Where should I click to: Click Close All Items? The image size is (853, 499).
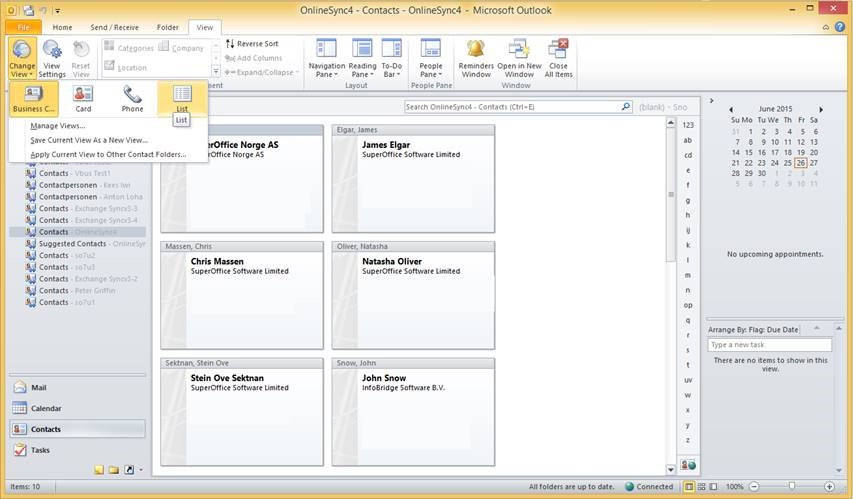[x=559, y=58]
